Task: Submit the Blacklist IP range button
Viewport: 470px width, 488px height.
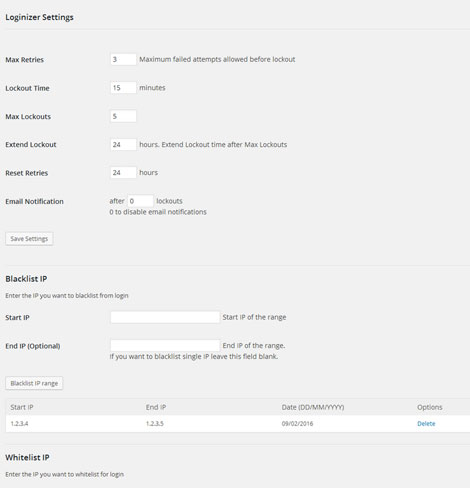Action: coord(34,383)
